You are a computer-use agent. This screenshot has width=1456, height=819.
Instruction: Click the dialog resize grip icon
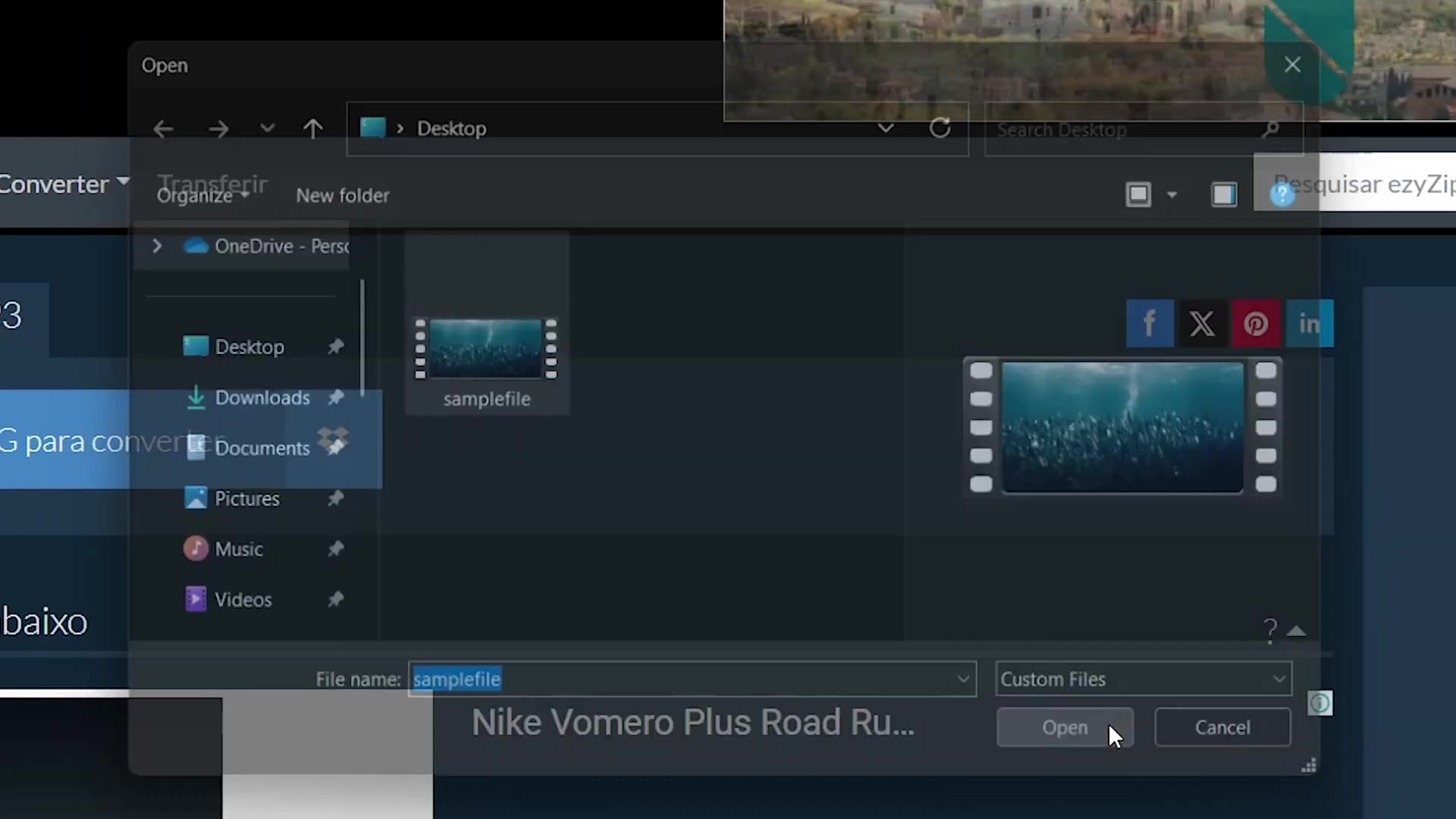coord(1308,765)
